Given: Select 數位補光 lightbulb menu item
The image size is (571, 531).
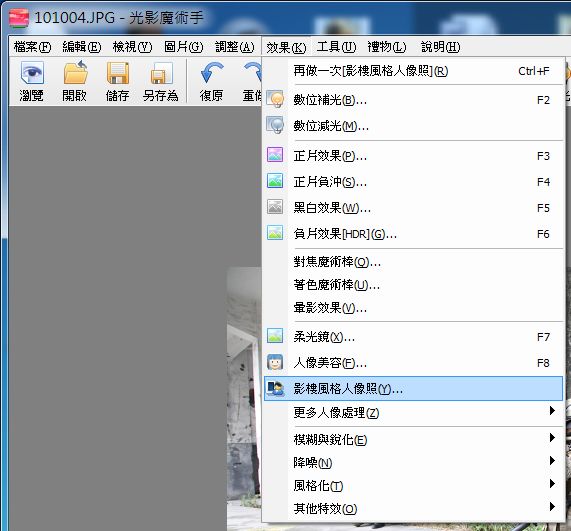Looking at the screenshot, I should click(413, 100).
